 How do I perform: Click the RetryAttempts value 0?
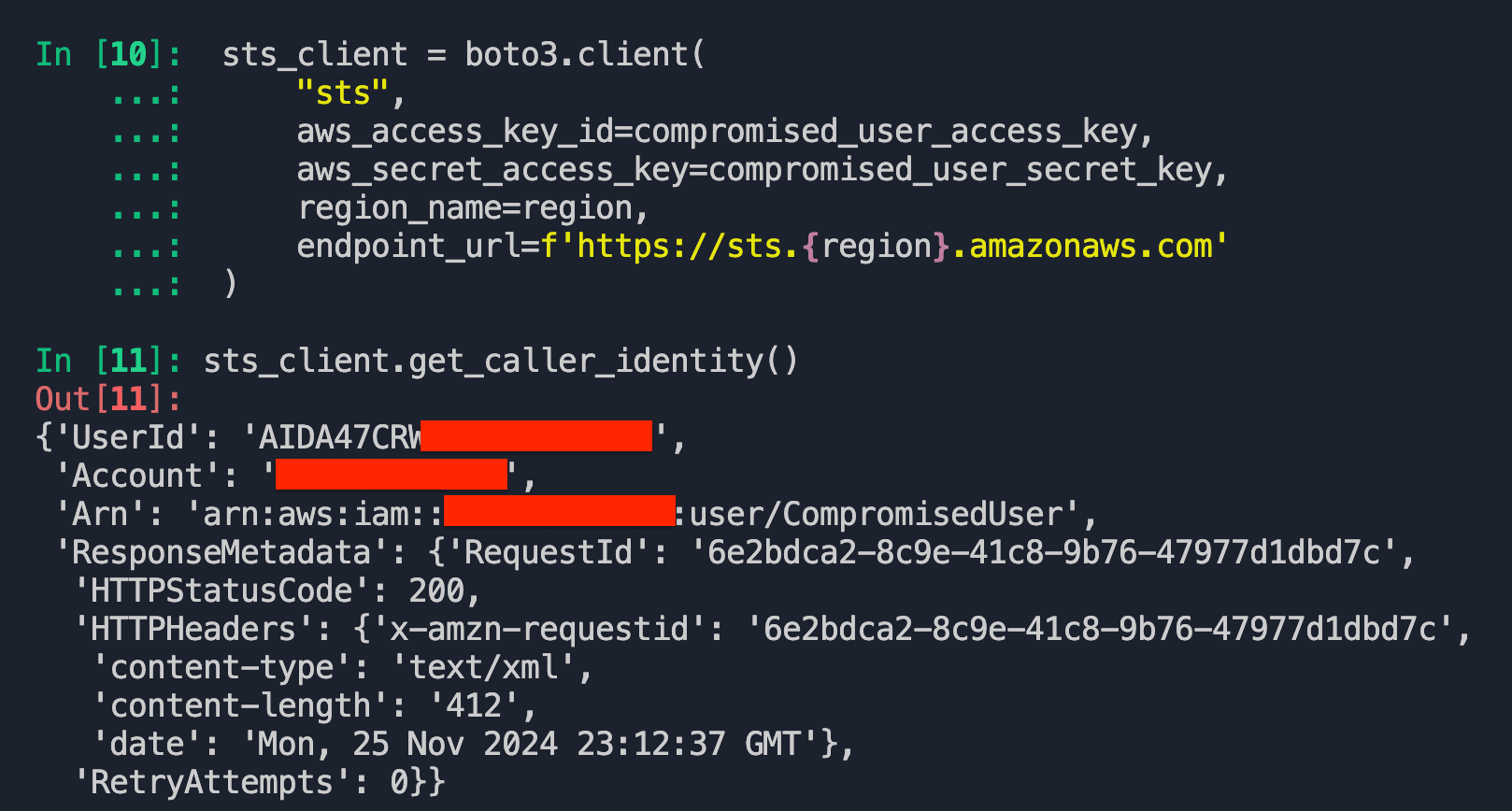[x=400, y=782]
